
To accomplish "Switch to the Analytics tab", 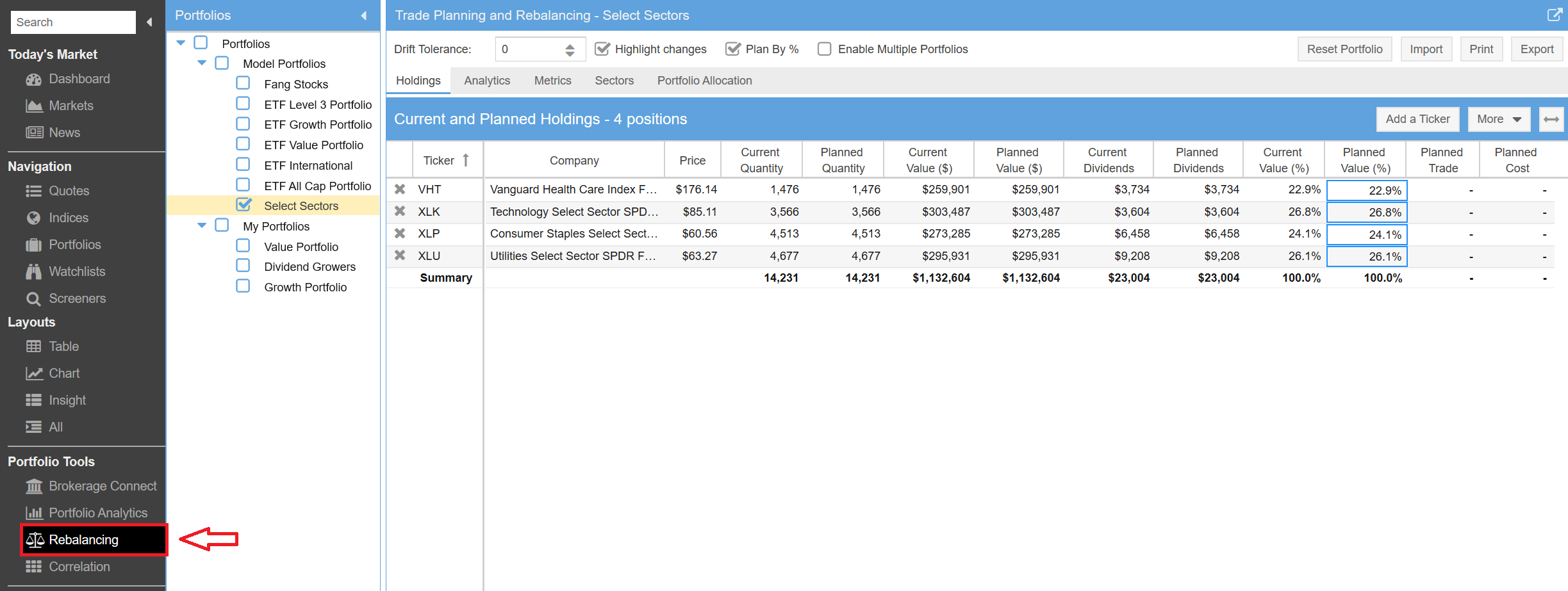I will click(487, 81).
